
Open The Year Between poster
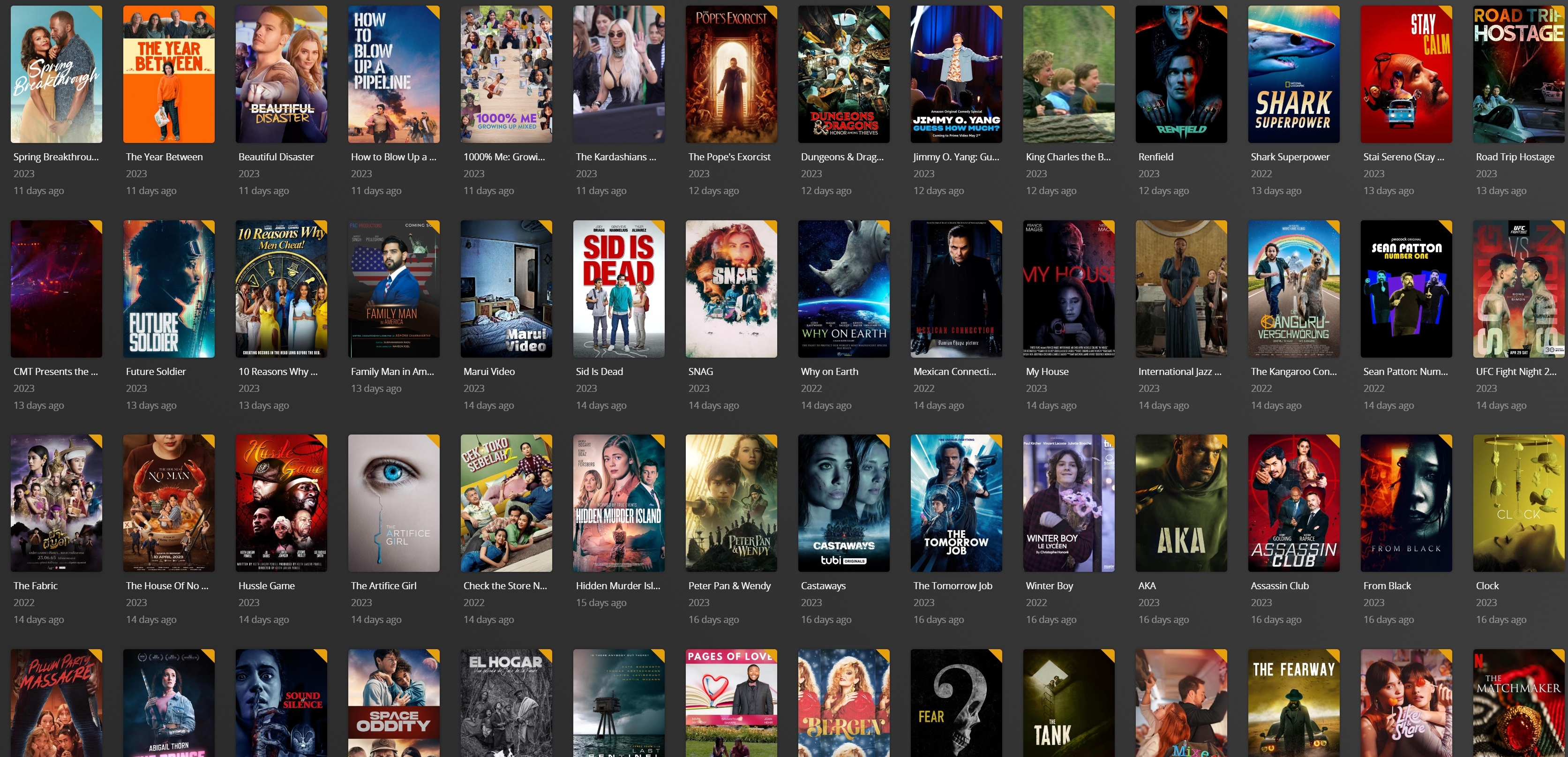pos(169,74)
